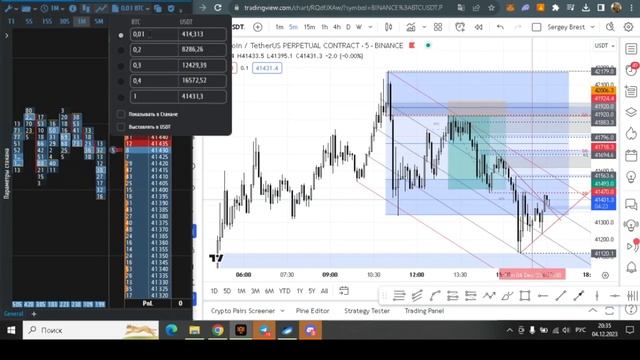The width and height of the screenshot is (640, 360).
Task: Open the Sergey Brest layout dropdown
Action: [x=593, y=27]
